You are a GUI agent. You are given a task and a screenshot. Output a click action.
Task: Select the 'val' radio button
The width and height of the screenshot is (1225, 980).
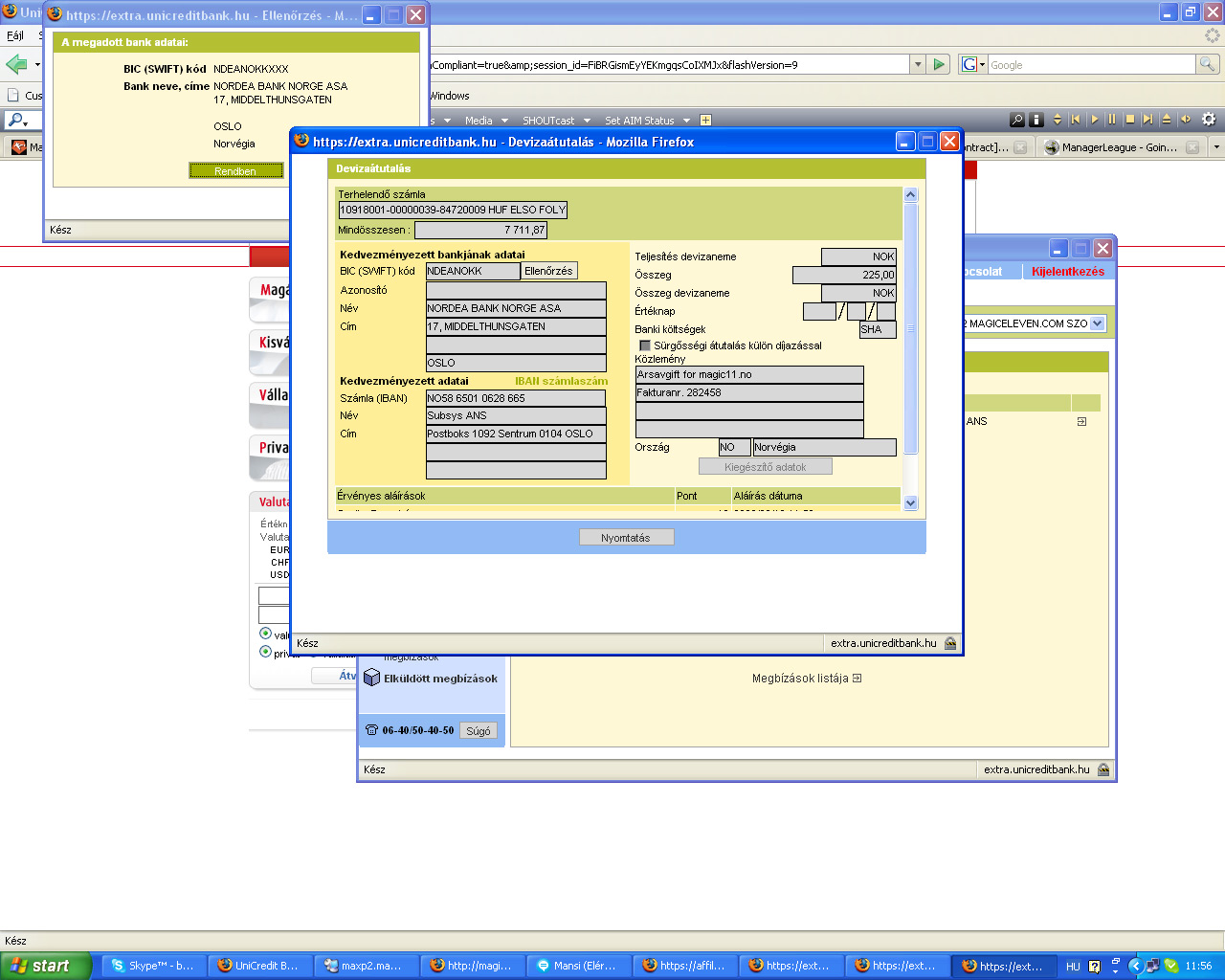coord(266,634)
